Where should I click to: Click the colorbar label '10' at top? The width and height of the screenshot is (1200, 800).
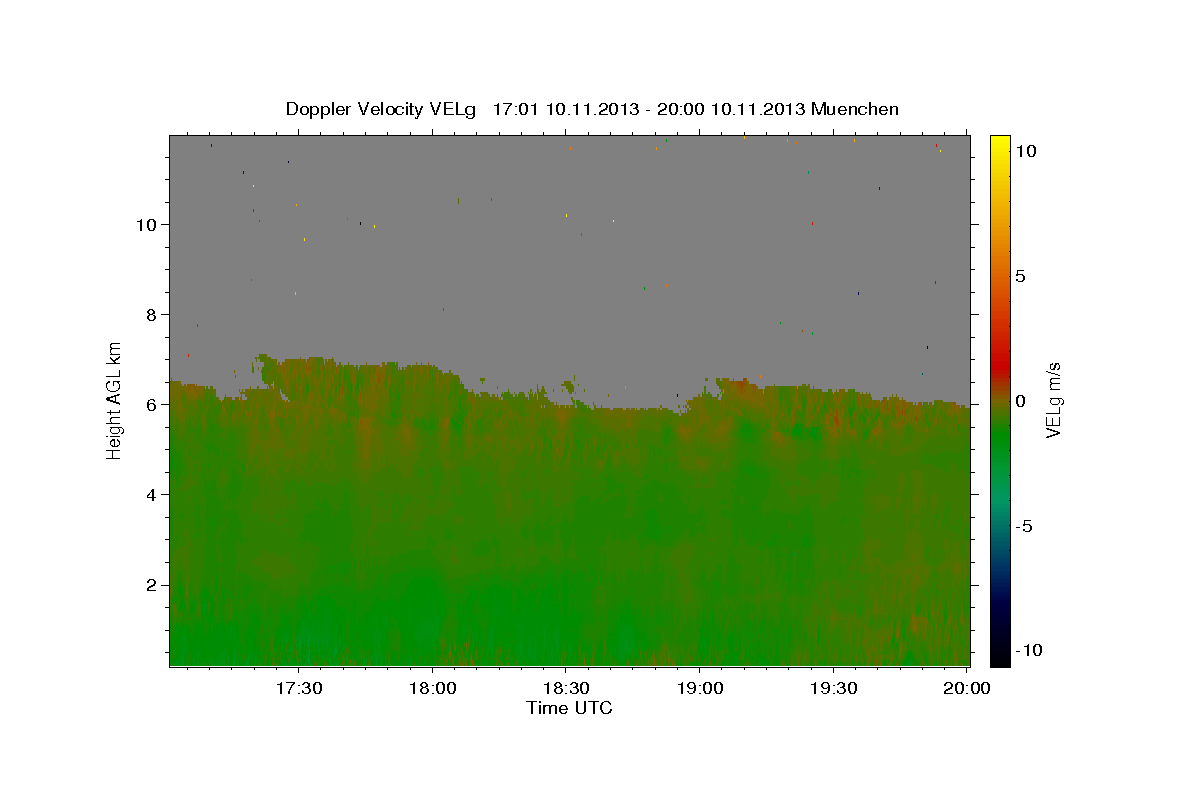pyautogui.click(x=1025, y=151)
